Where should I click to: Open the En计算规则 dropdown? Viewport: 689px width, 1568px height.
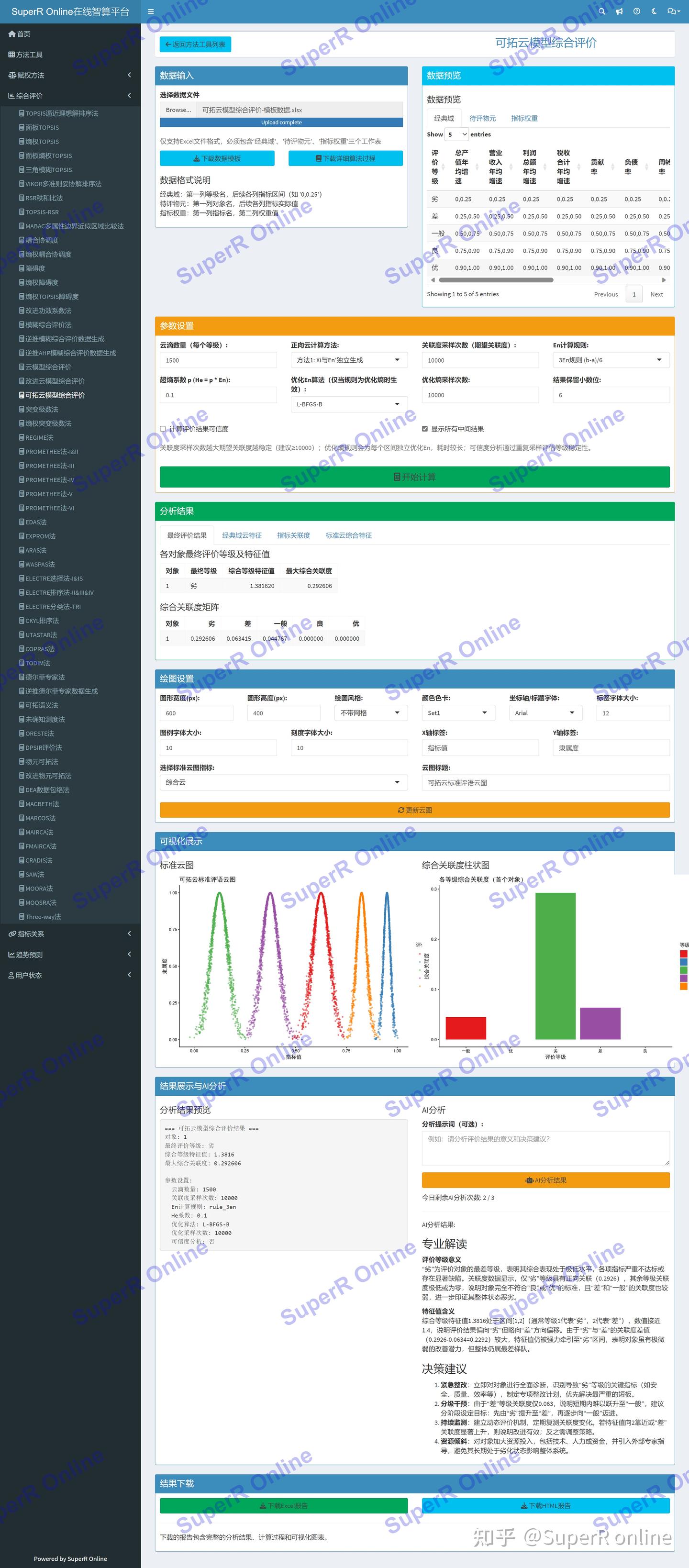(x=611, y=360)
